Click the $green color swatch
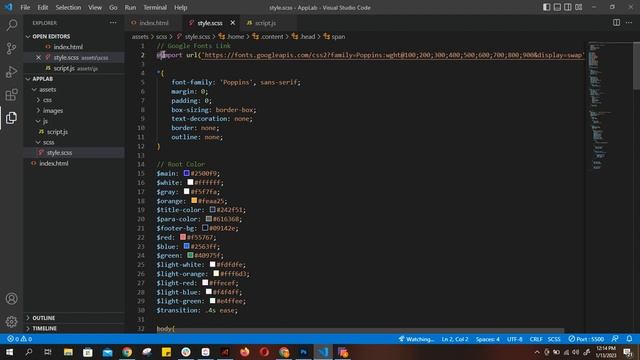The width and height of the screenshot is (640, 360). 190,255
